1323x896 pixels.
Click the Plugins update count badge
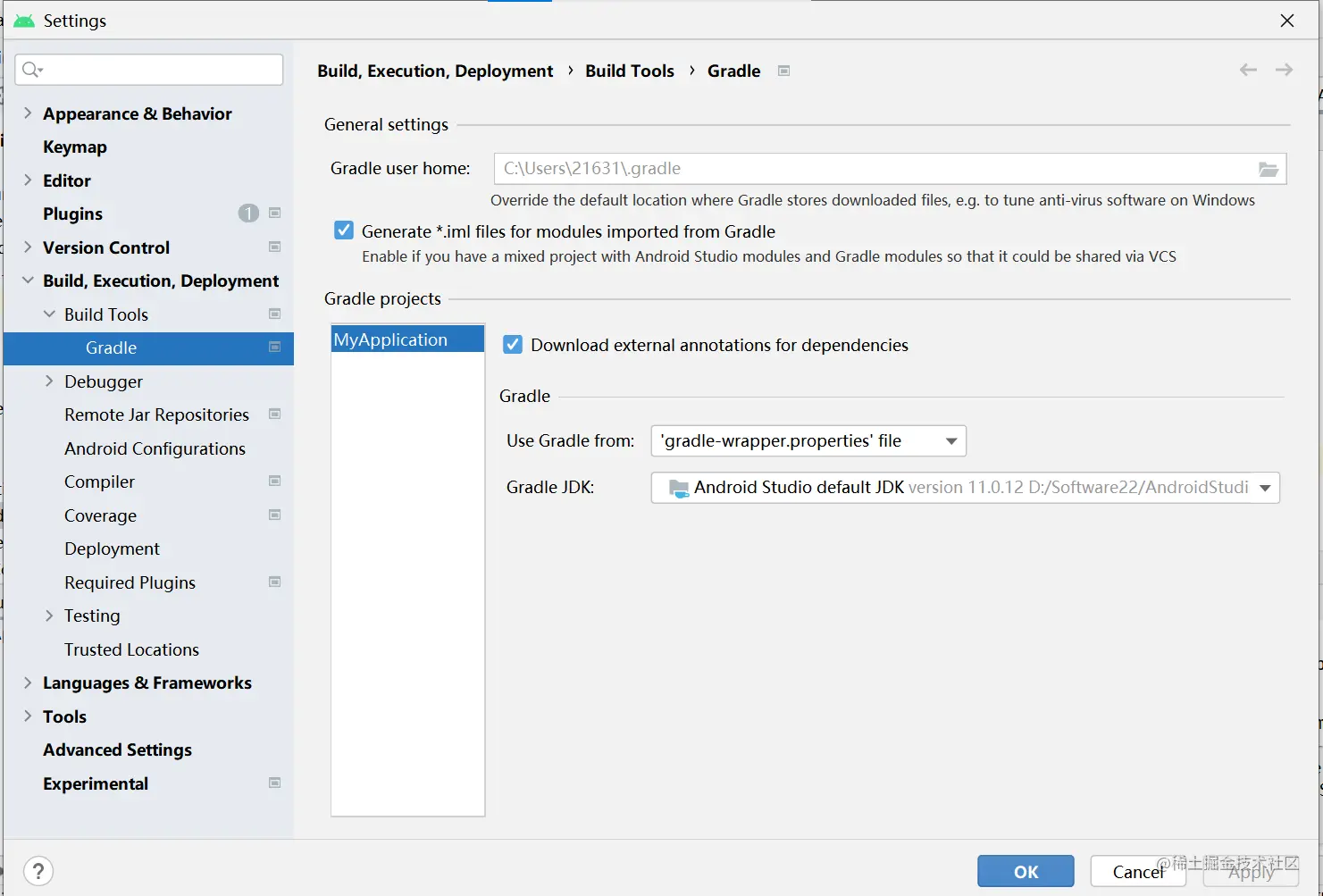click(248, 213)
